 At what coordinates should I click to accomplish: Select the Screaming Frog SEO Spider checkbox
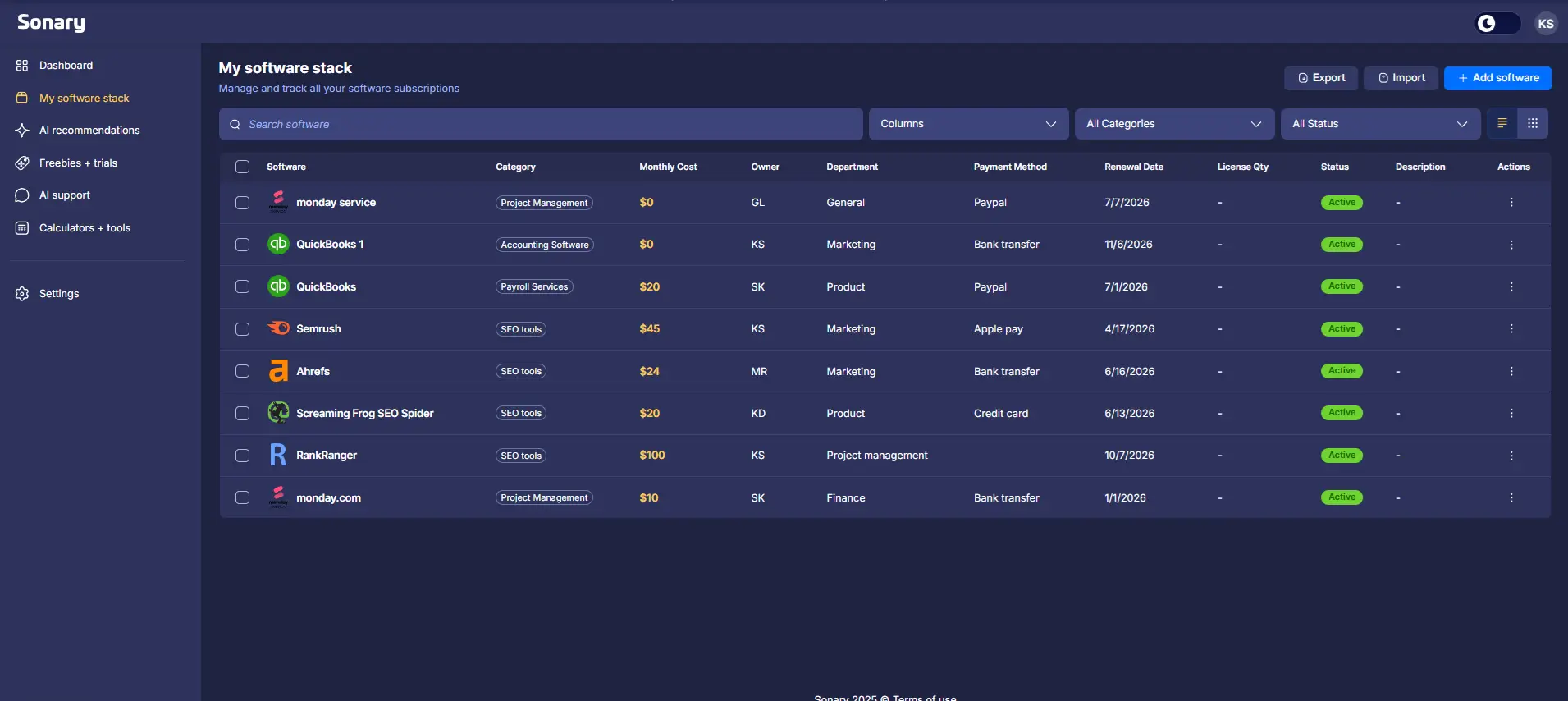pos(242,413)
